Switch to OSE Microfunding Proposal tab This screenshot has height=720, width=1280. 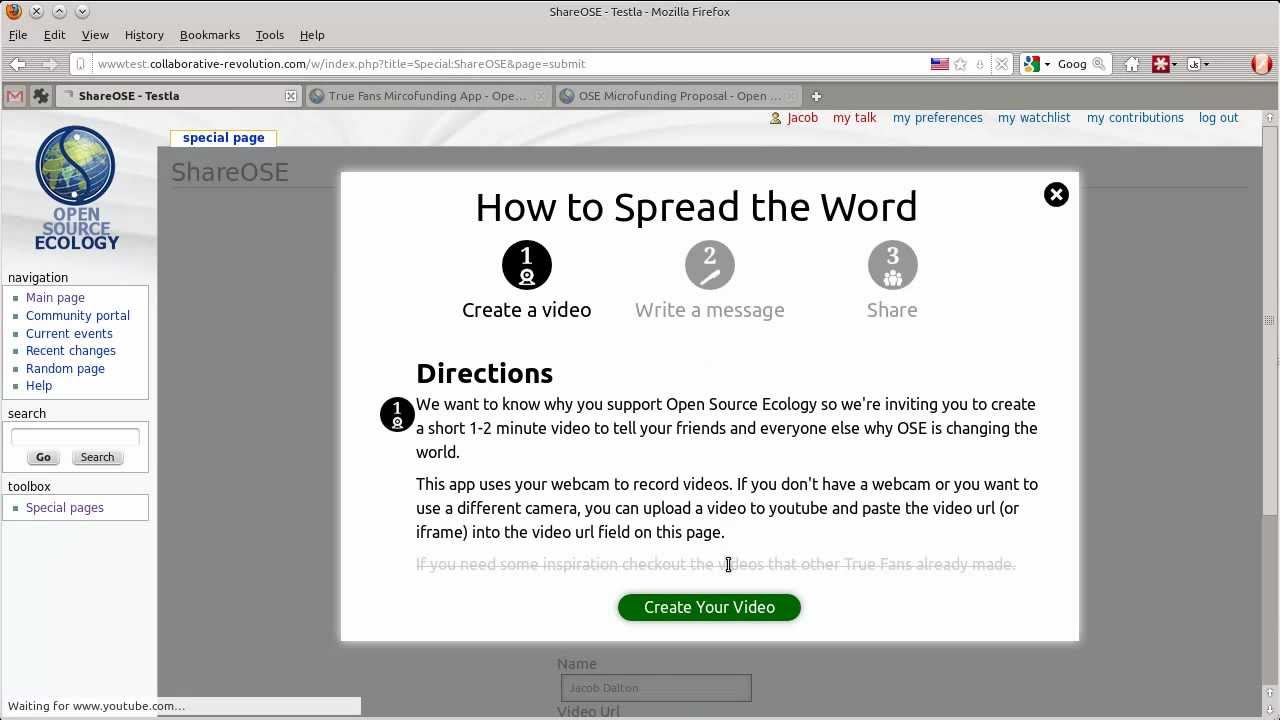tap(679, 96)
